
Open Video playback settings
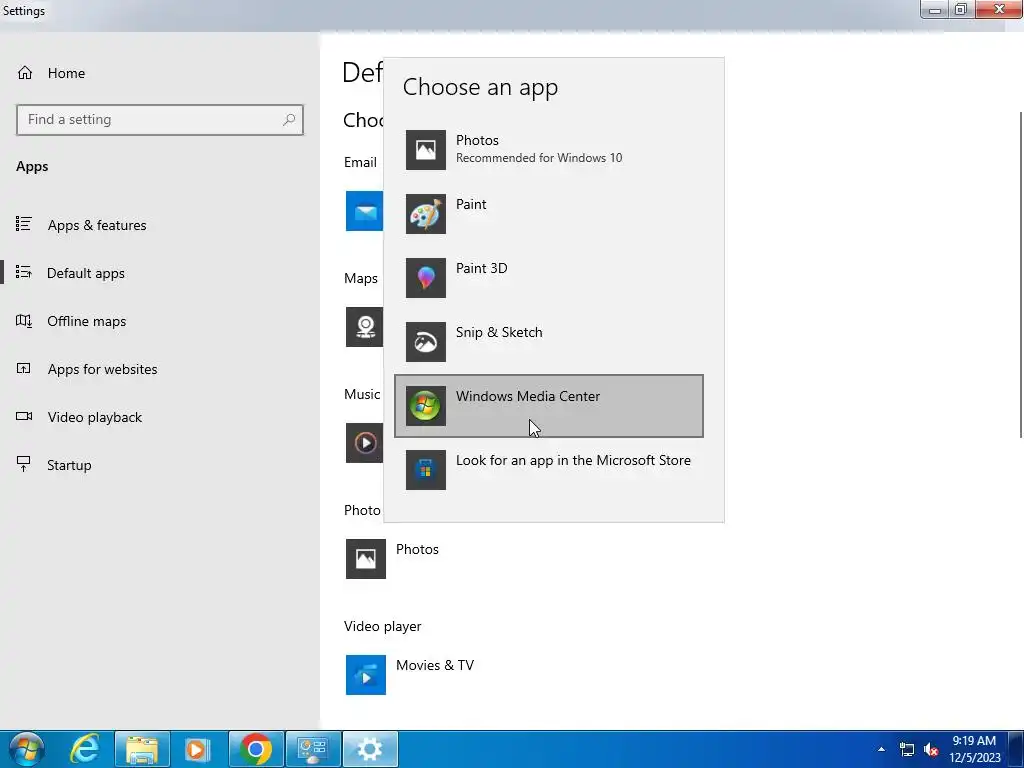pos(160,417)
